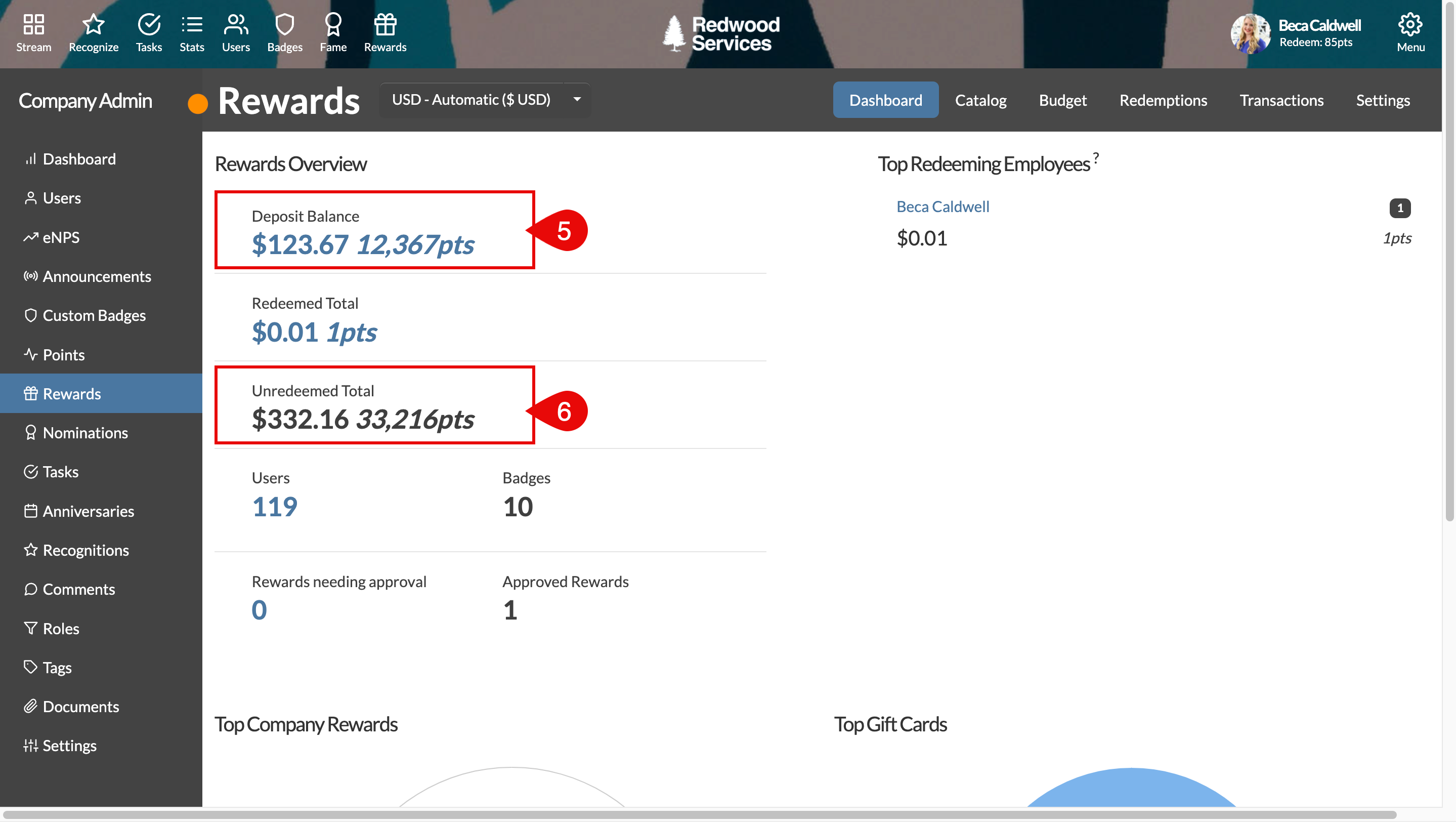Open Beca Caldwell's profile link

(x=942, y=207)
